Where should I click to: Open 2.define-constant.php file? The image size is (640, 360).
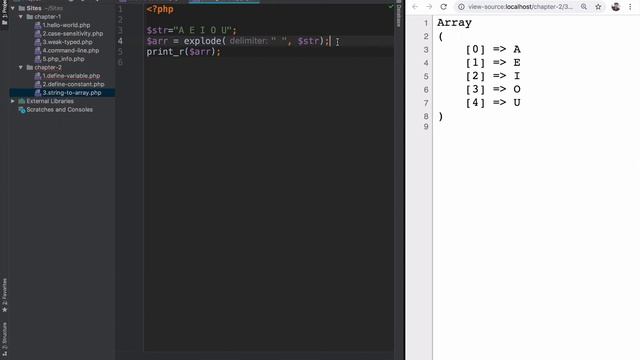[73, 84]
